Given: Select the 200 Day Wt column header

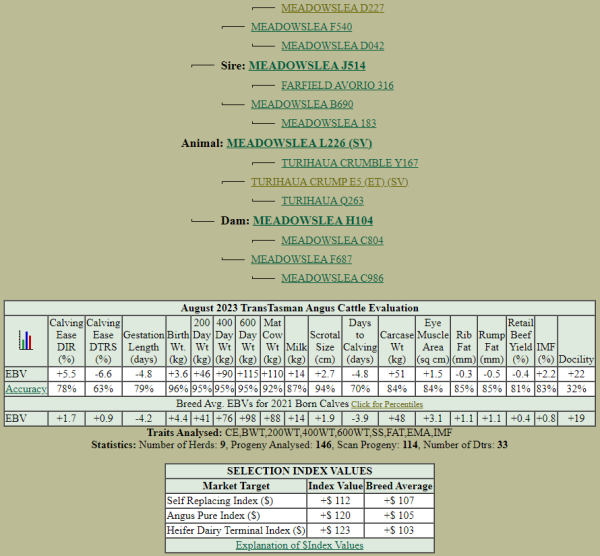Looking at the screenshot, I should point(202,341).
